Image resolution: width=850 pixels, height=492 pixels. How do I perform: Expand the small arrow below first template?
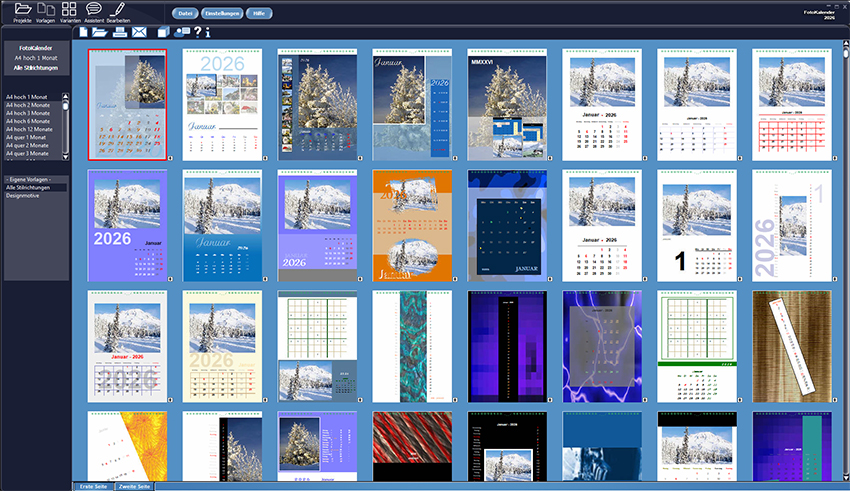tap(169, 157)
